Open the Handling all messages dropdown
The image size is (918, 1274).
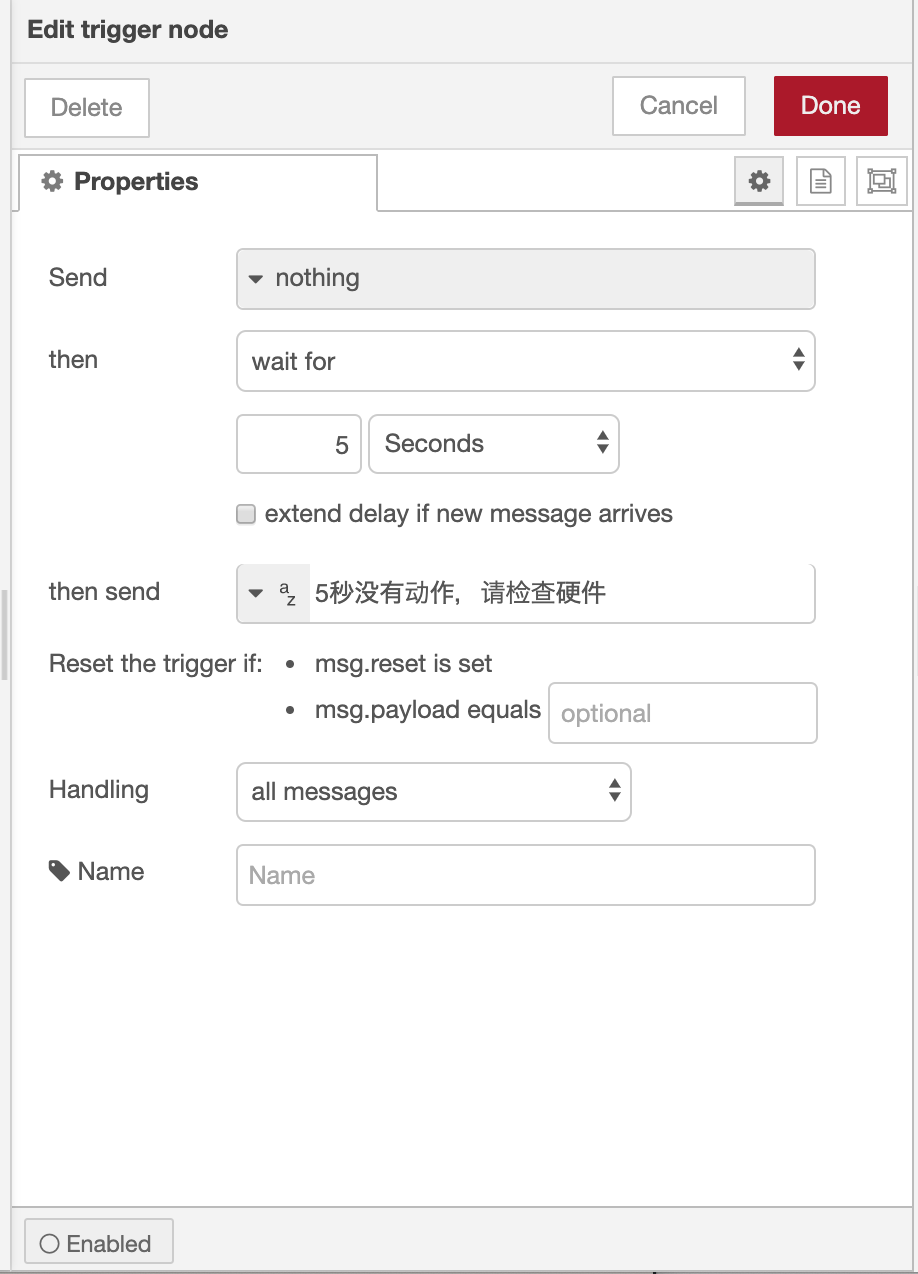click(433, 791)
